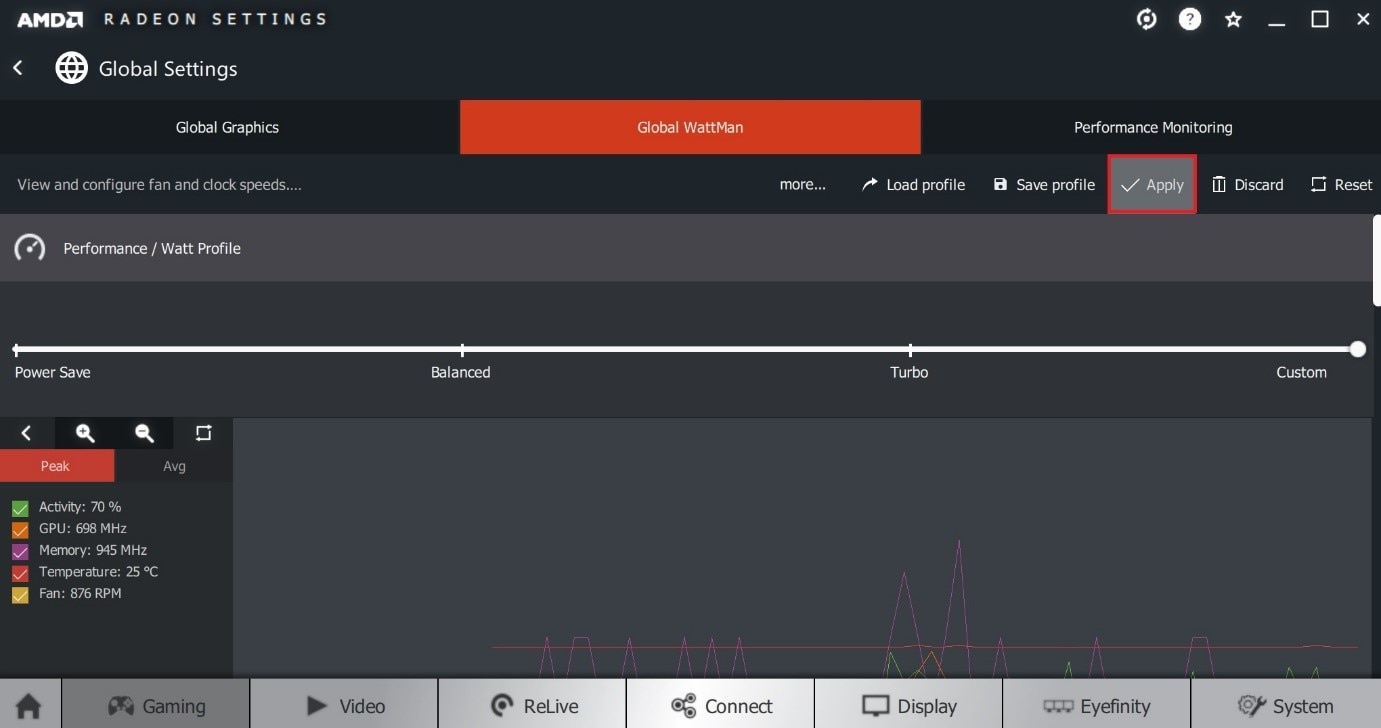The height and width of the screenshot is (728, 1381).
Task: Reset graph view with the square icon
Action: coord(204,432)
